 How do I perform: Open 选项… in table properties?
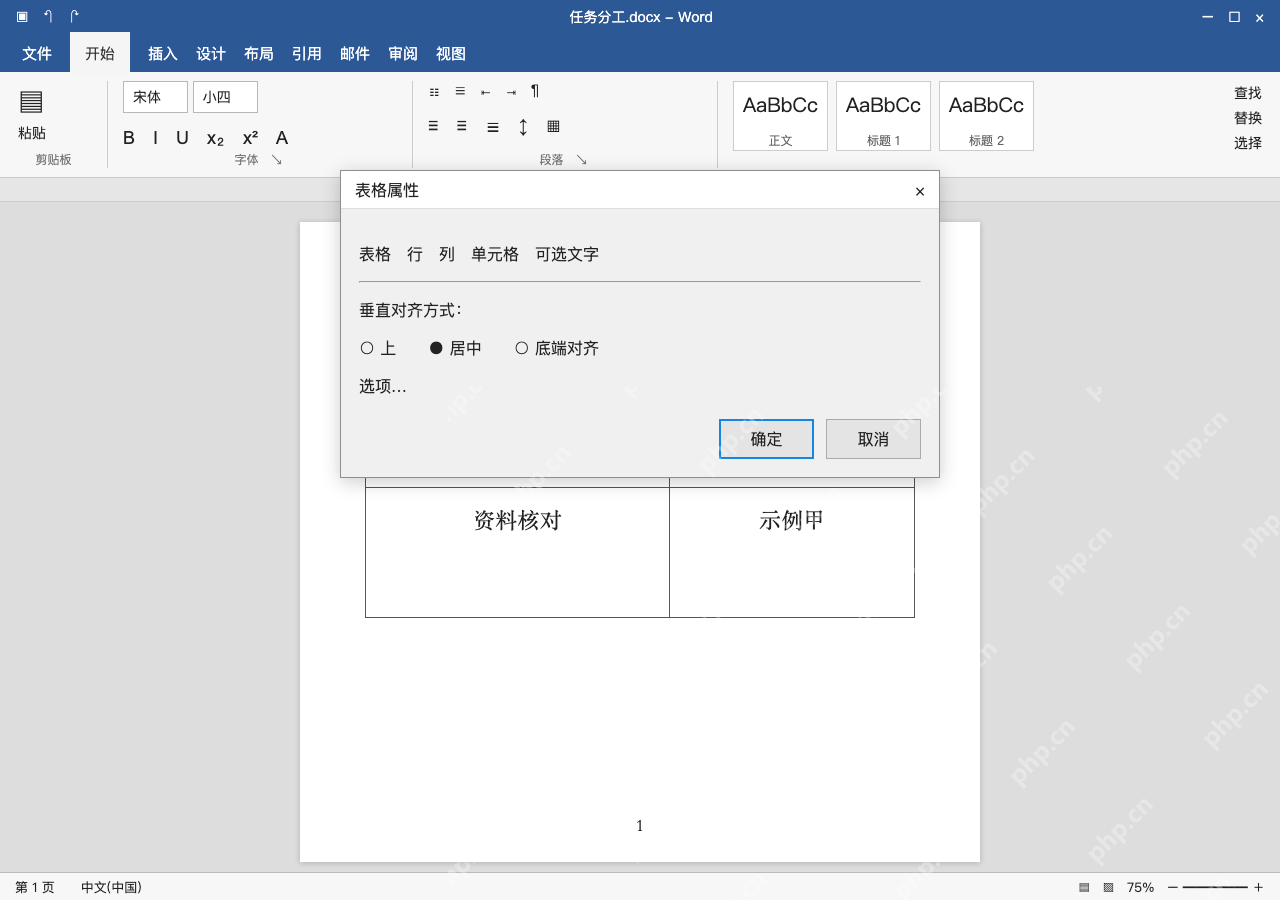tap(383, 386)
